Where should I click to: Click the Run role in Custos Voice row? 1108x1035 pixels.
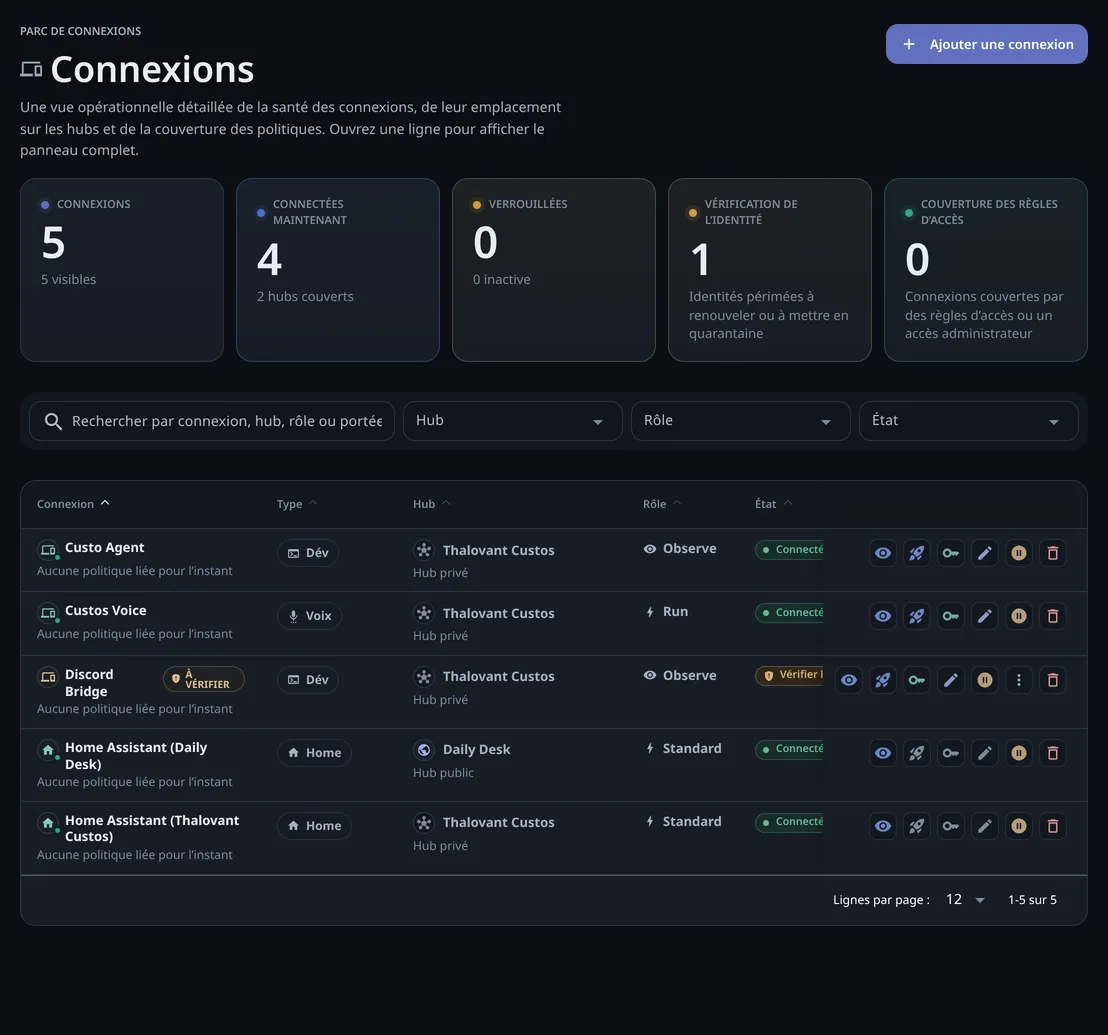click(666, 612)
